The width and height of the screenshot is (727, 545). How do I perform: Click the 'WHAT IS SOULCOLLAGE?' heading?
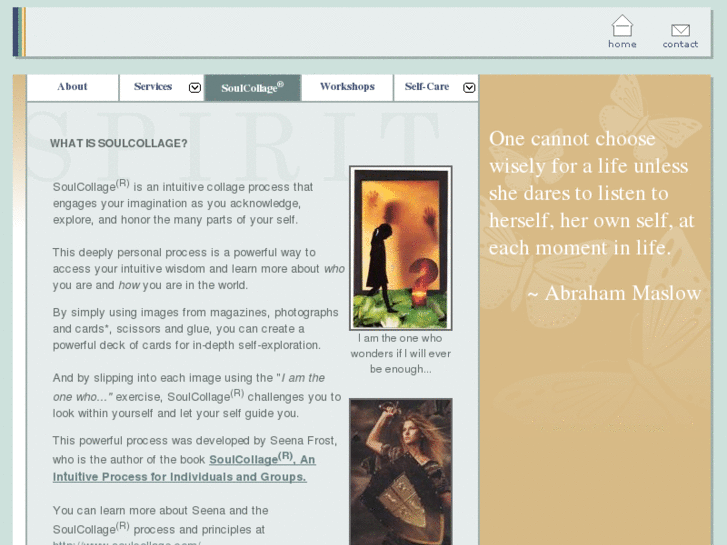pos(119,143)
